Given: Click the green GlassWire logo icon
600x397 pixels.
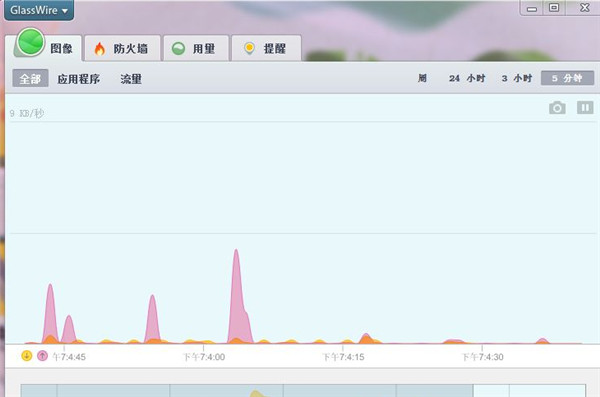Looking at the screenshot, I should click(31, 42).
